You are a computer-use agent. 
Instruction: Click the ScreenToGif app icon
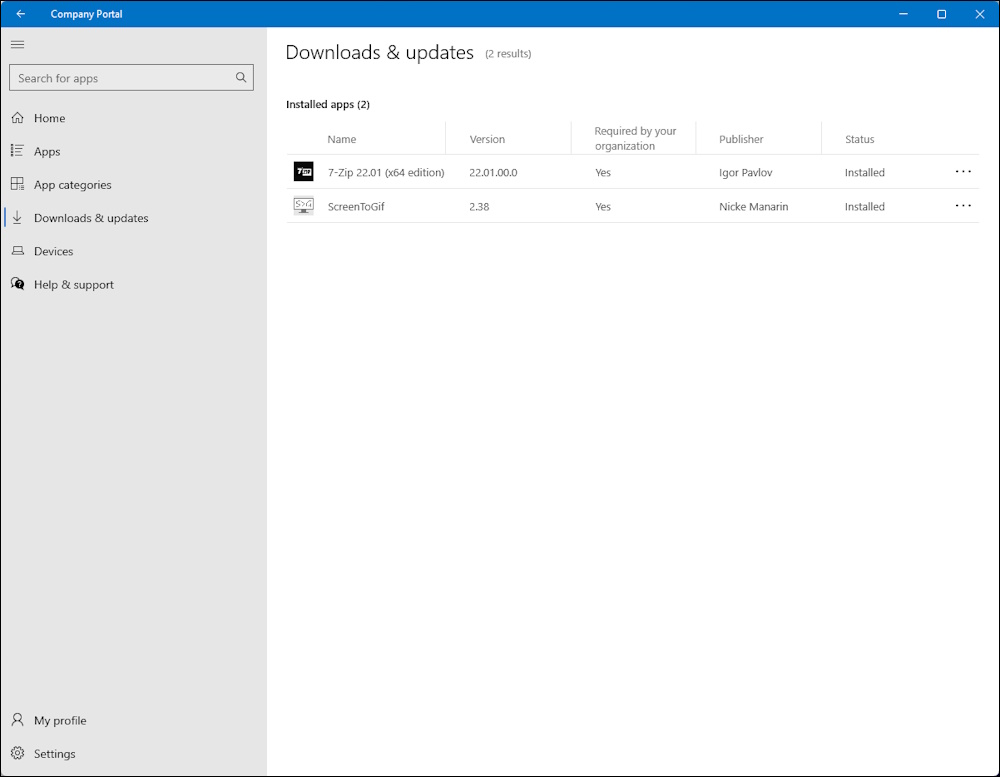click(303, 206)
